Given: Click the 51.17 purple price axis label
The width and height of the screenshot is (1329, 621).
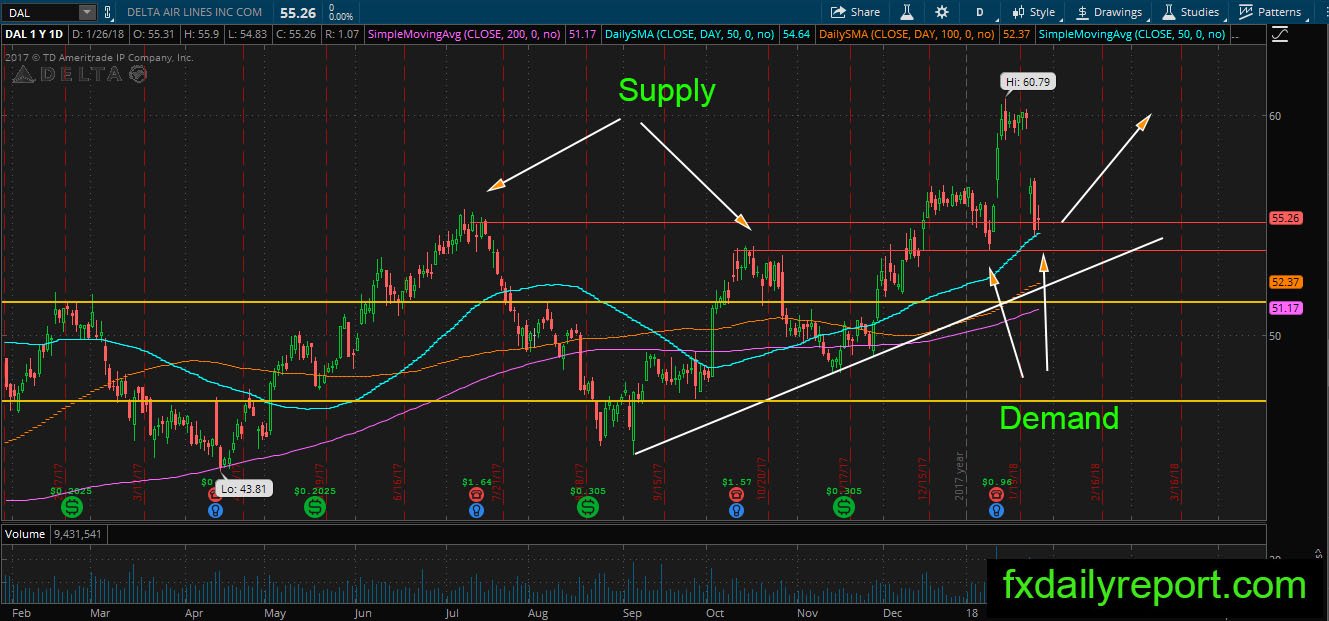Looking at the screenshot, I should coord(1284,308).
